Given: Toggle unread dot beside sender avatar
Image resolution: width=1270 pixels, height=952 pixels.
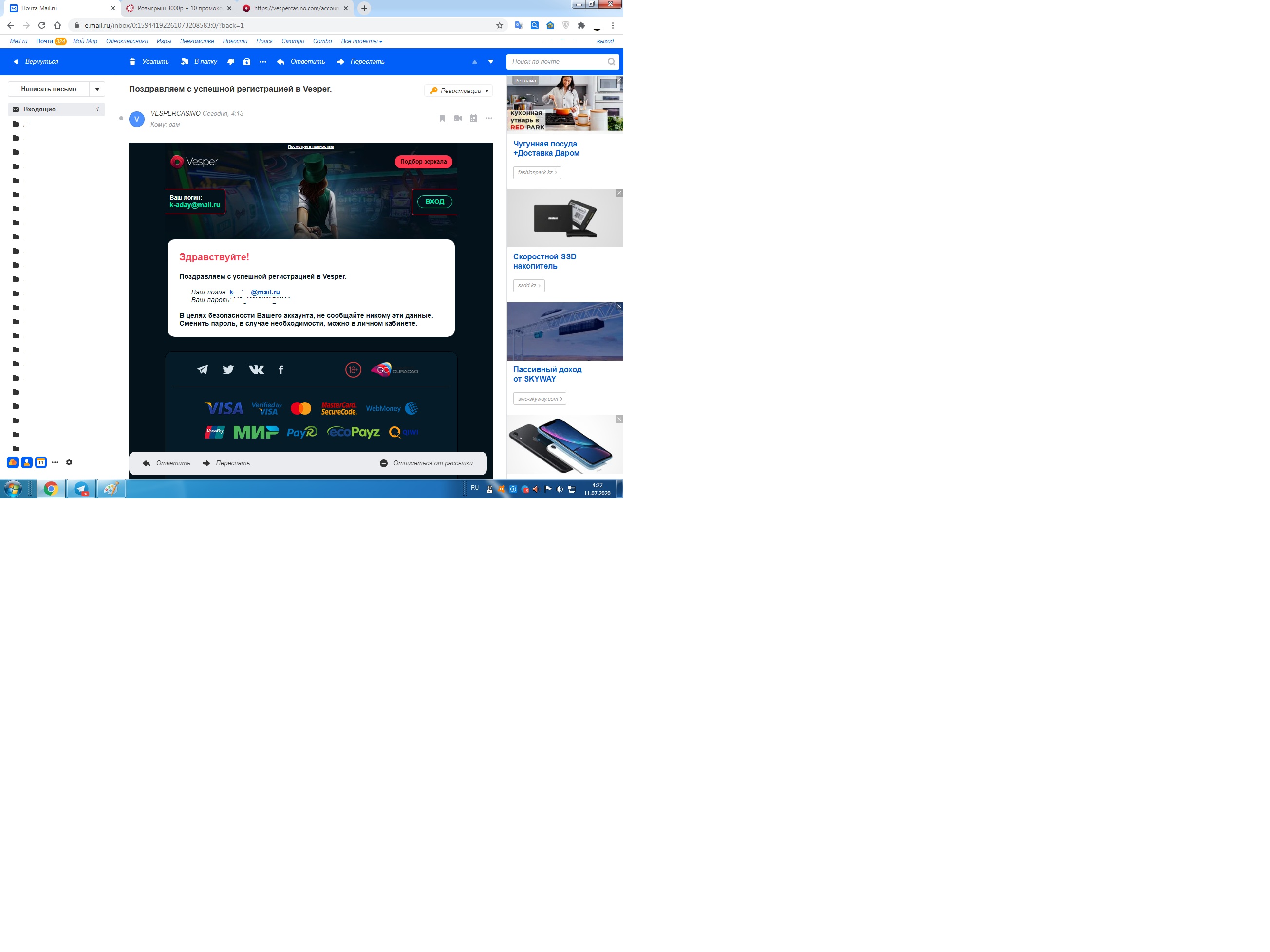Looking at the screenshot, I should [x=121, y=118].
